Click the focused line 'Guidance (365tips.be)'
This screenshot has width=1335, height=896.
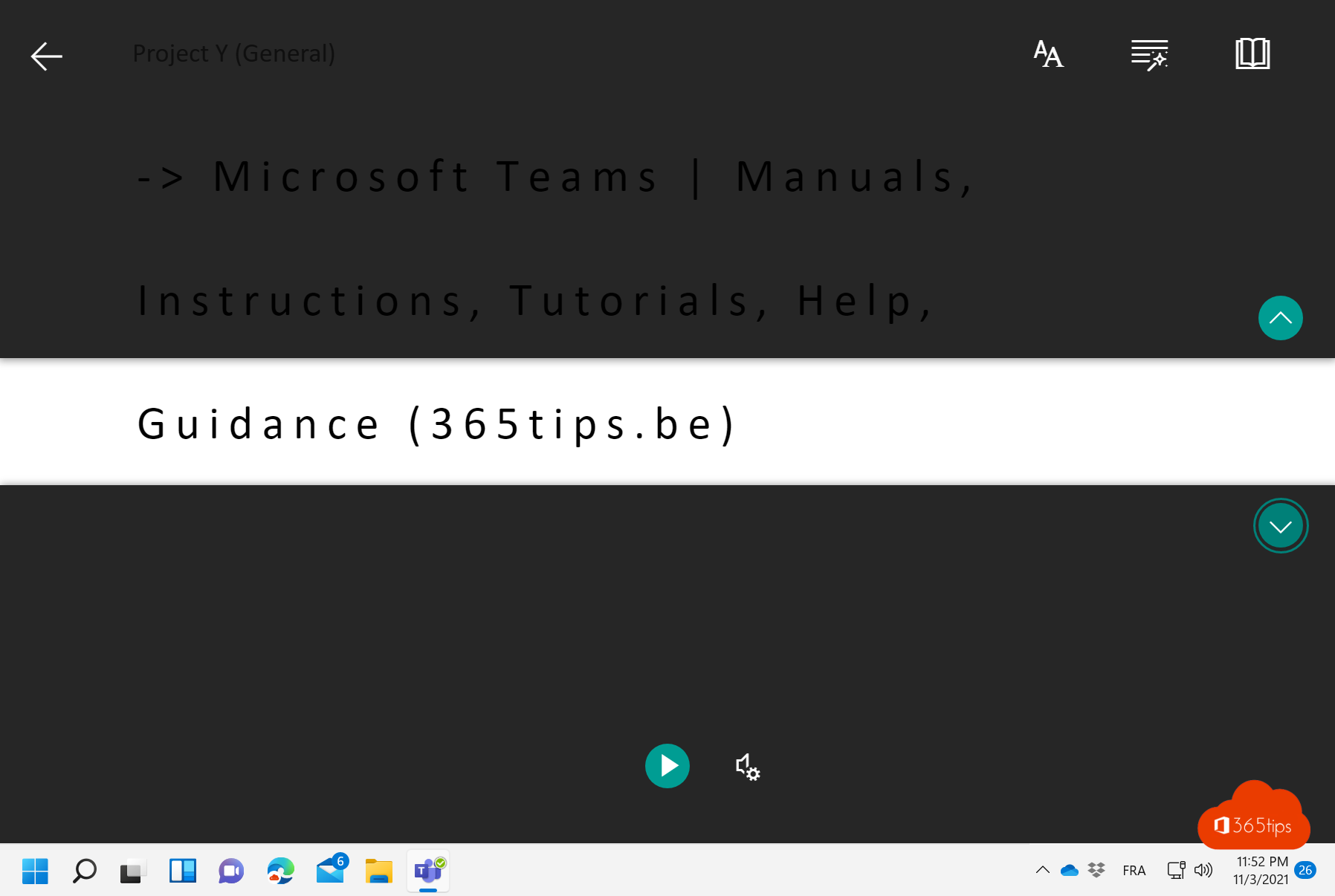[437, 424]
